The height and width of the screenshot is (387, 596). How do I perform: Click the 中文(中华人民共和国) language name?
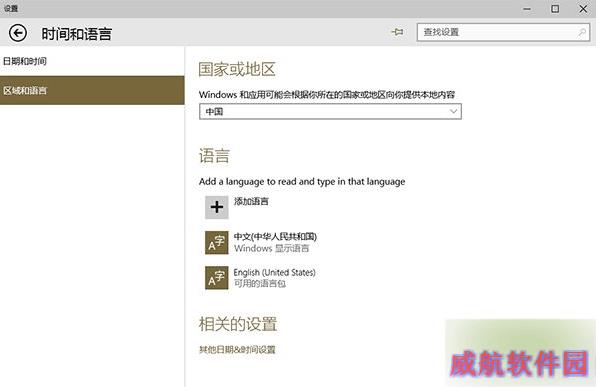275,236
